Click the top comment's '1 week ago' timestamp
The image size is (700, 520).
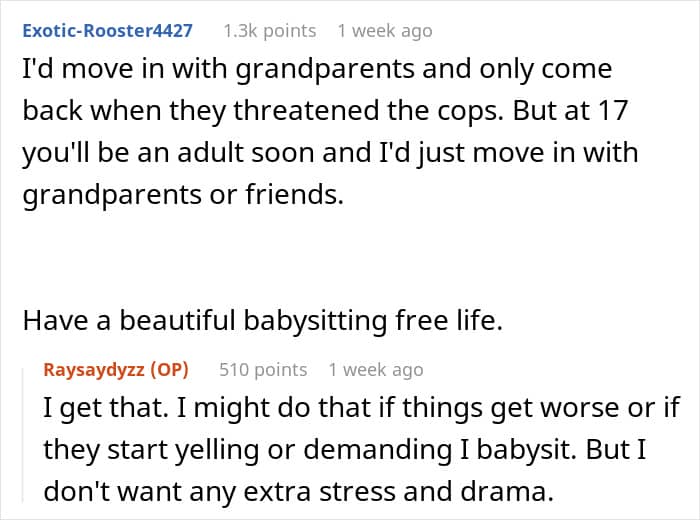[x=385, y=31]
